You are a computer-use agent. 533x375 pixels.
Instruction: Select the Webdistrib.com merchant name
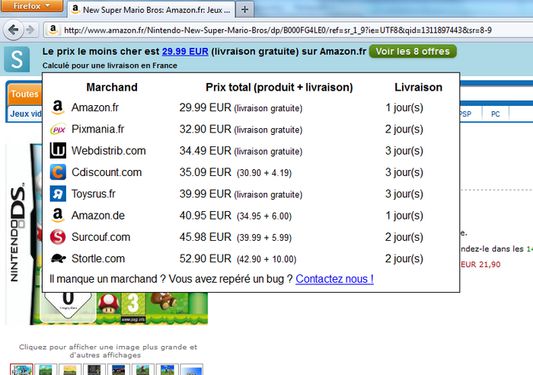click(109, 151)
